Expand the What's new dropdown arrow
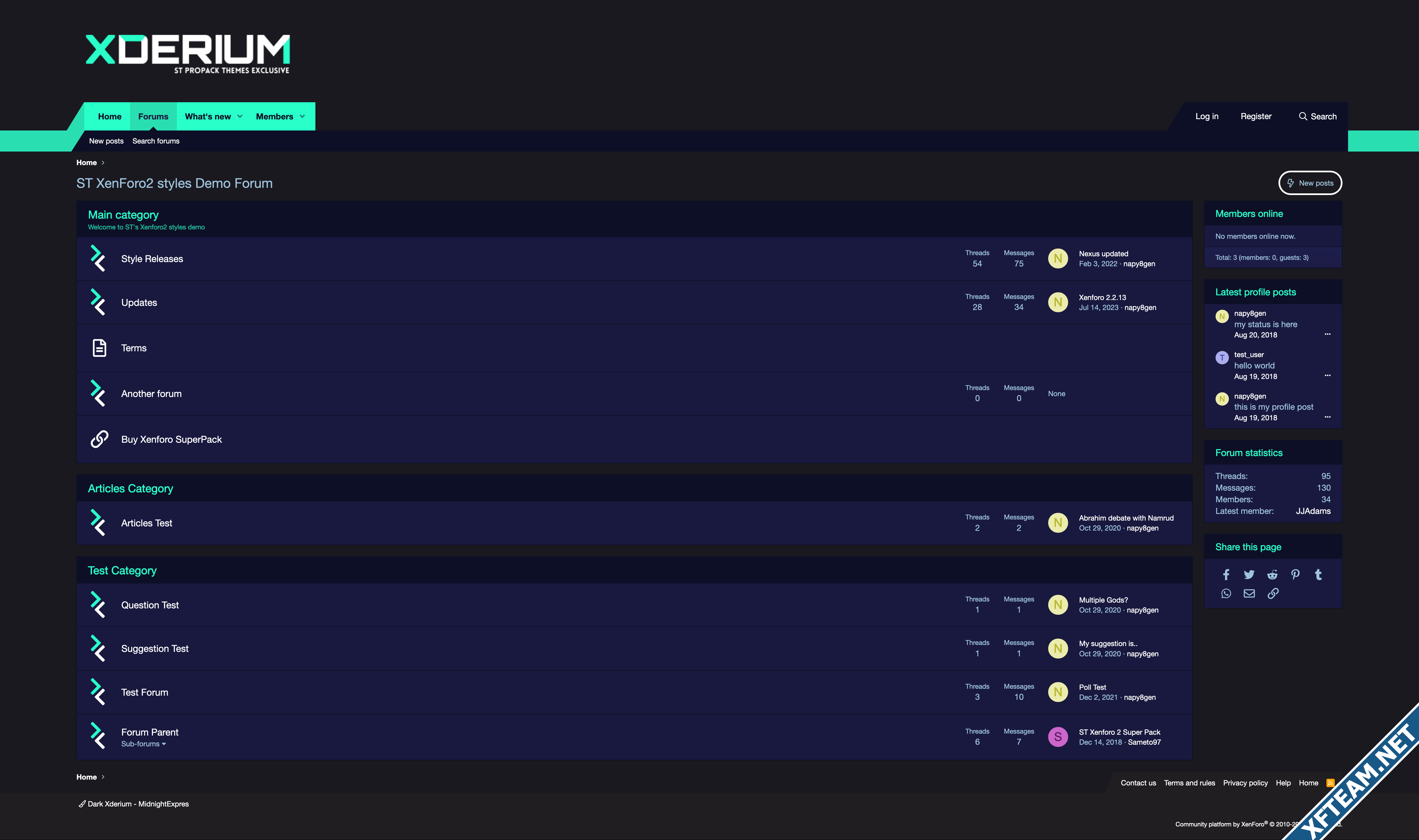 click(x=240, y=117)
